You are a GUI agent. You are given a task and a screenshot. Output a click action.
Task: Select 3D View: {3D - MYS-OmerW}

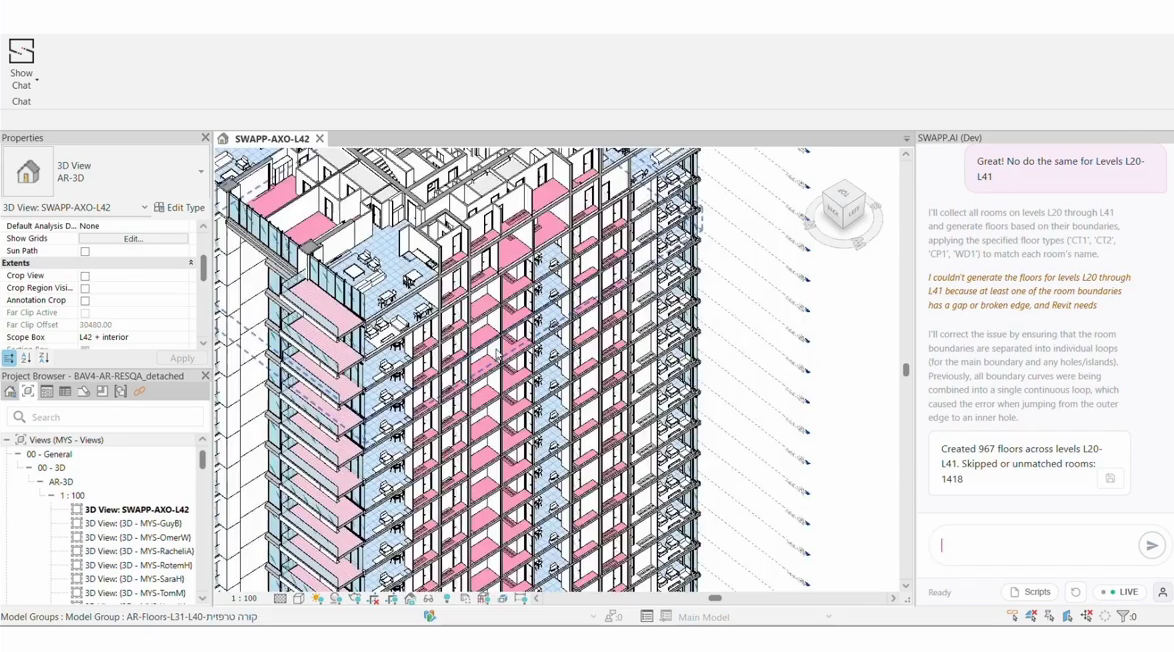click(x=138, y=537)
